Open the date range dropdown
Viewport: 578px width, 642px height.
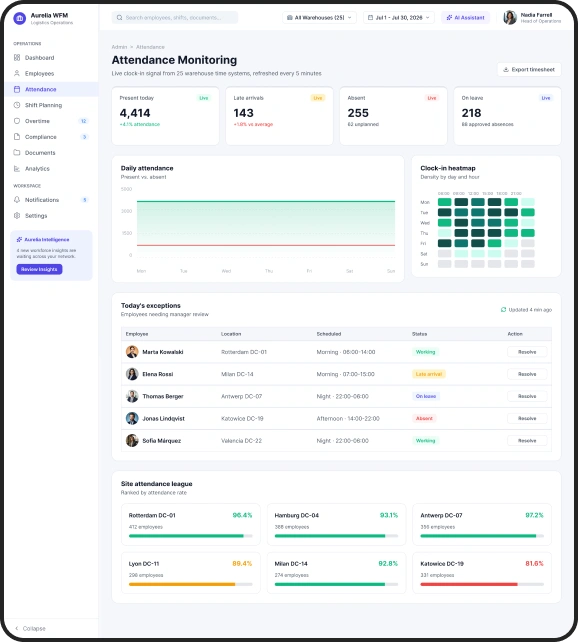click(399, 18)
